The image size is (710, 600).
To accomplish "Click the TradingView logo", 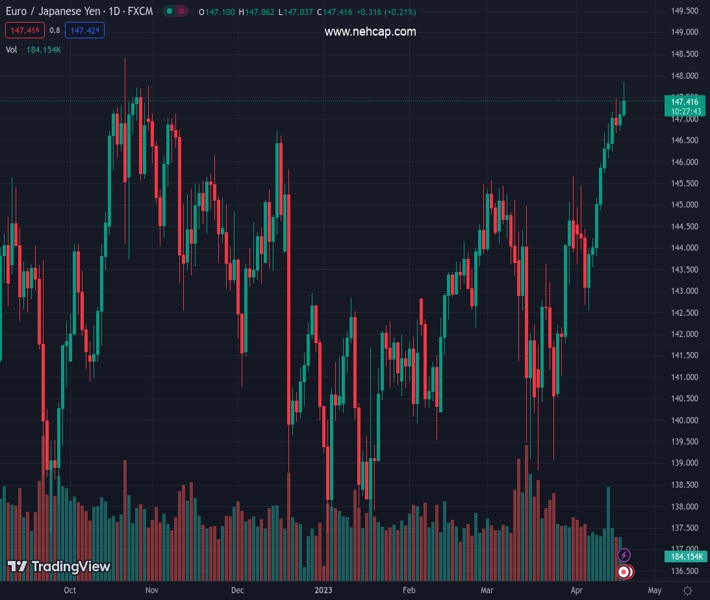I will (x=58, y=567).
